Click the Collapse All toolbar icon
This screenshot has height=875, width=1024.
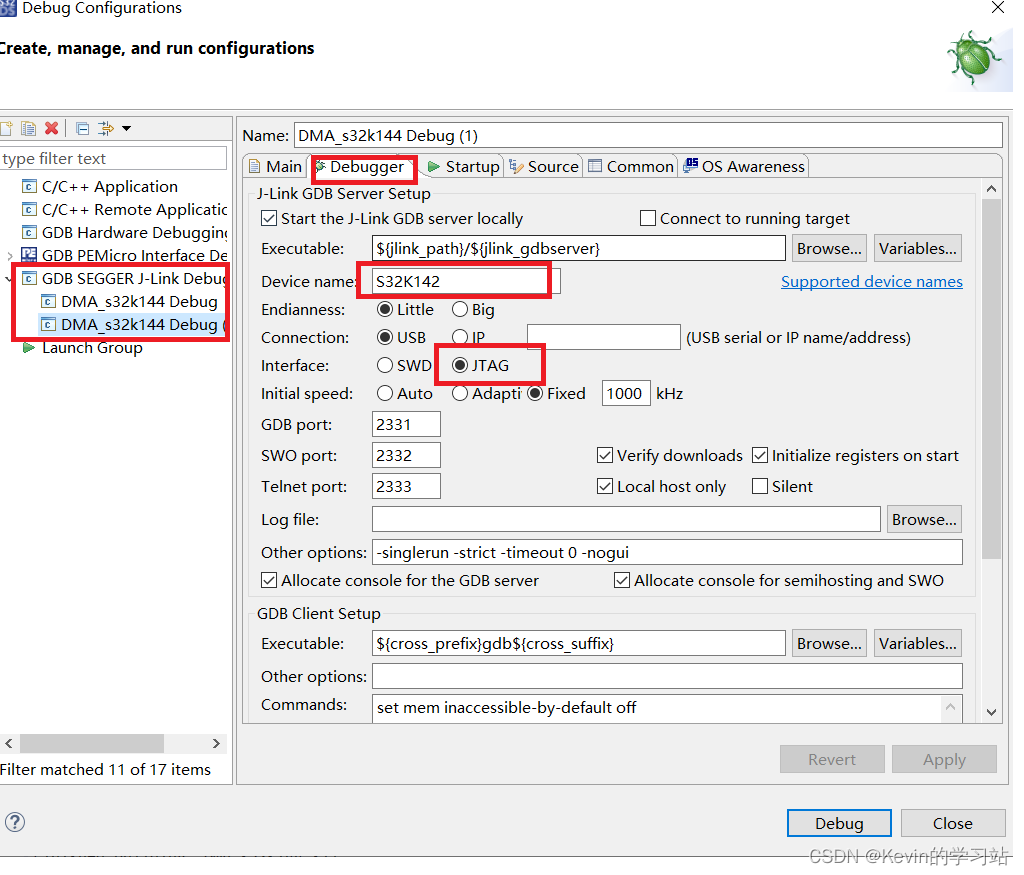pyautogui.click(x=82, y=129)
